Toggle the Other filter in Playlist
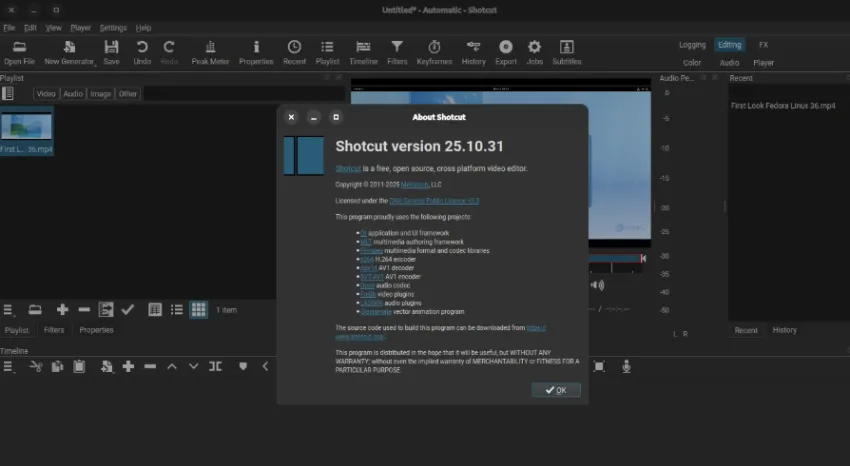This screenshot has width=850, height=466. pyautogui.click(x=128, y=94)
